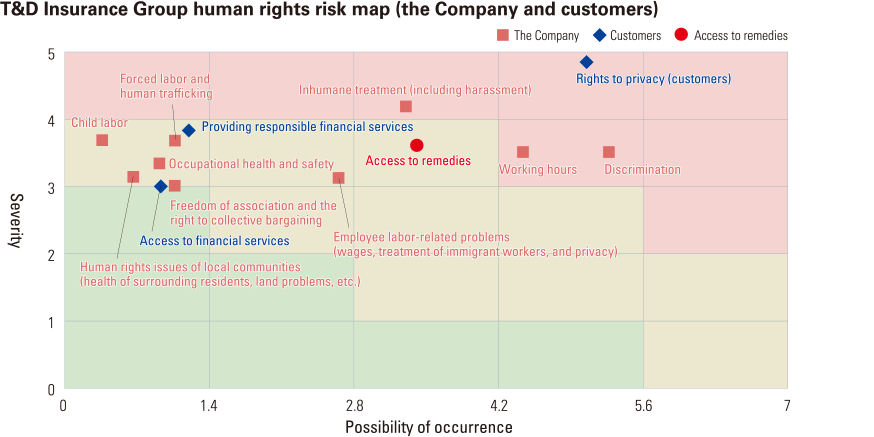Select the Employee labor-related problems square
Image resolution: width=874 pixels, height=437 pixels.
click(338, 178)
